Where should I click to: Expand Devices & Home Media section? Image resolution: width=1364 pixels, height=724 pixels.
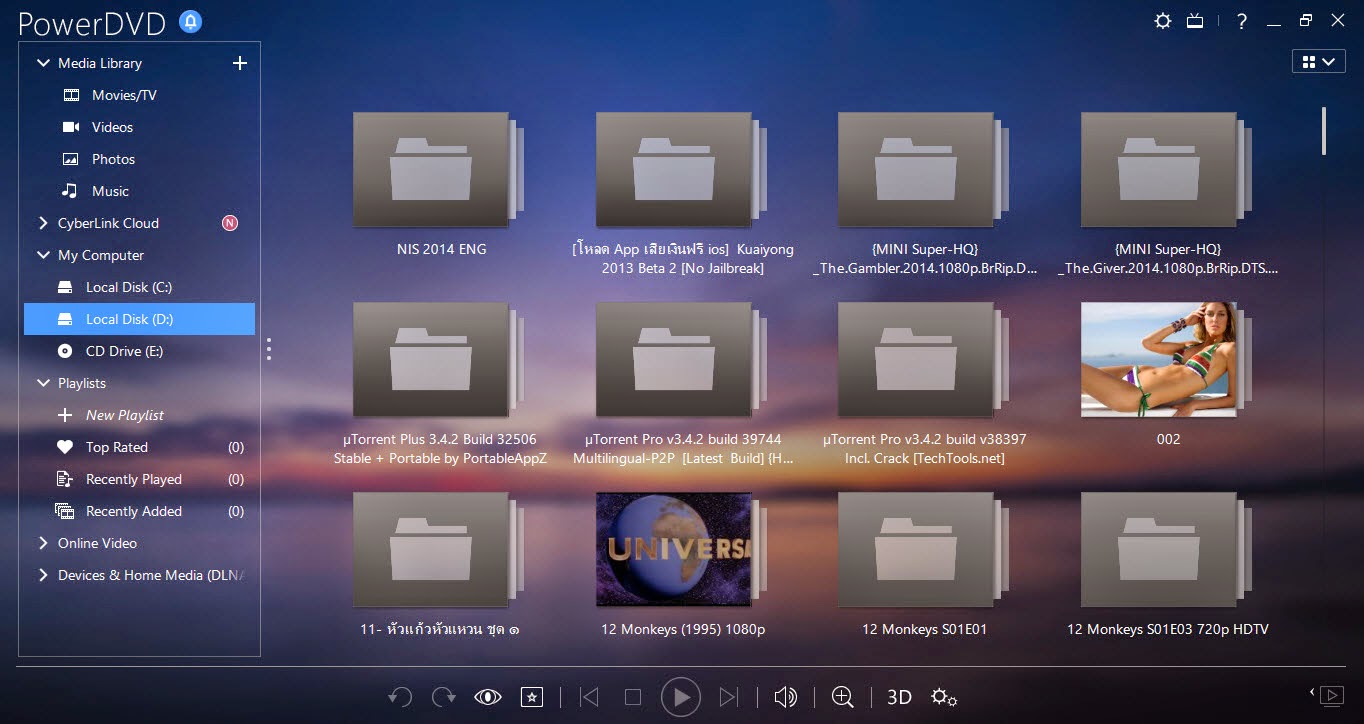pos(43,575)
